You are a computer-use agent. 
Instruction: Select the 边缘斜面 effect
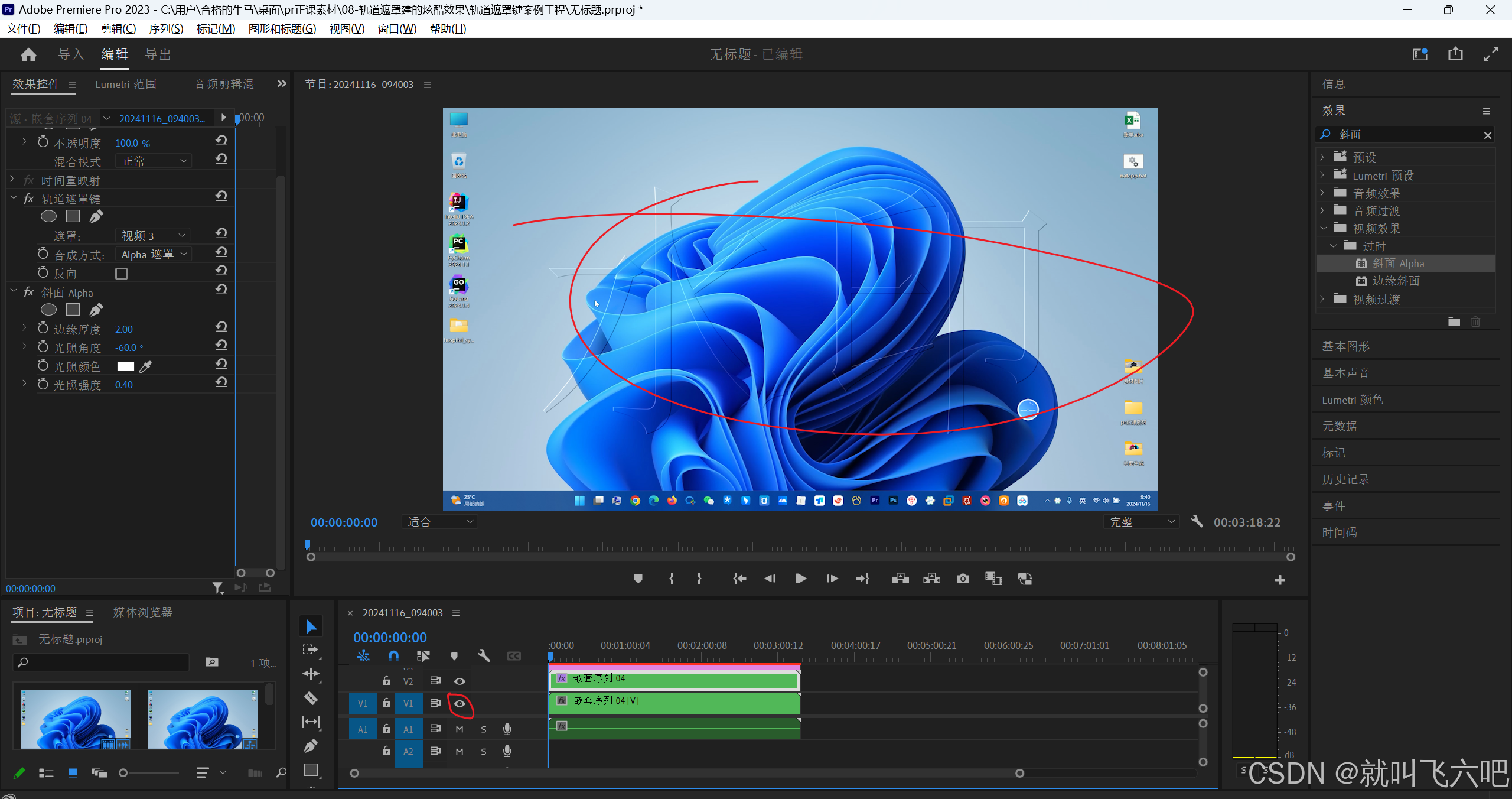point(1396,281)
